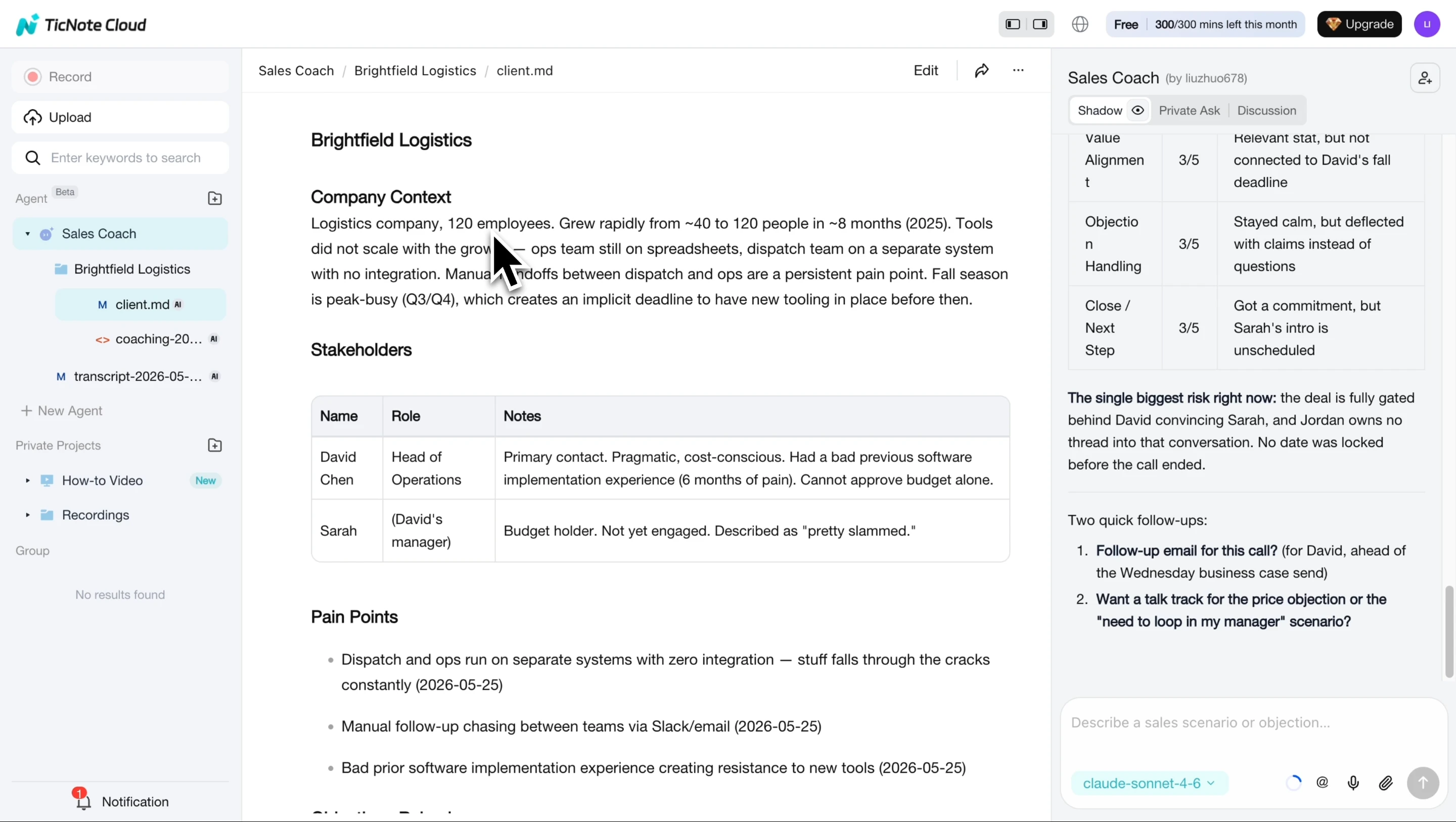Click the New badge on How-to Video

coord(205,481)
